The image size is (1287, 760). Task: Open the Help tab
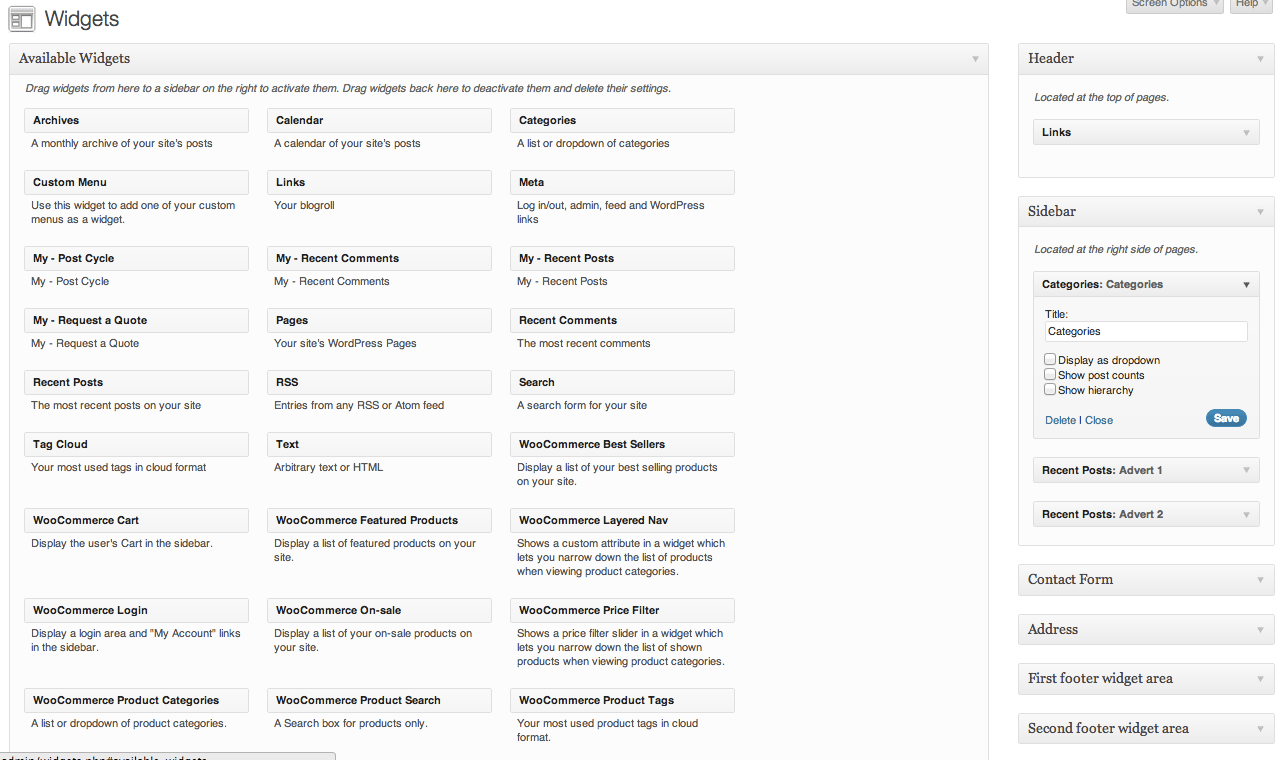(1250, 5)
